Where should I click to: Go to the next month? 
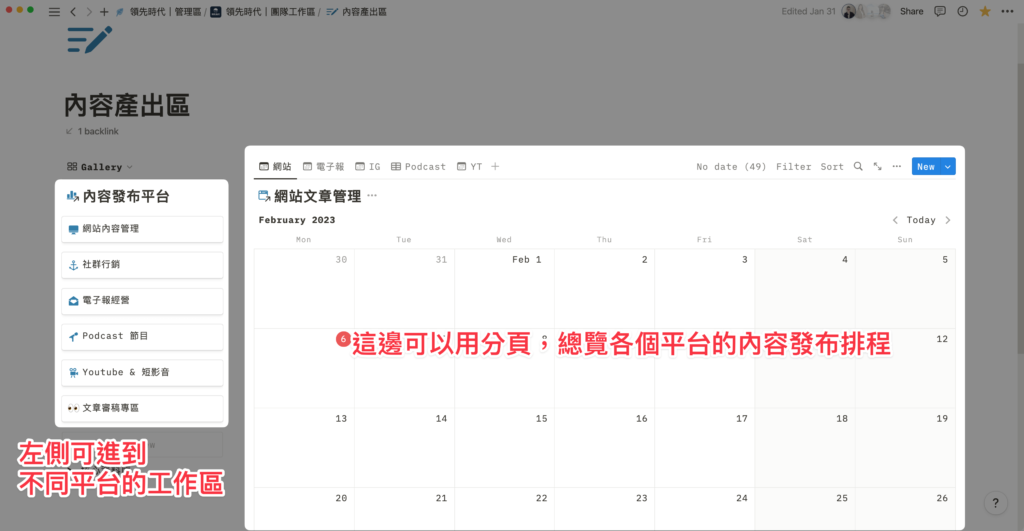point(948,220)
